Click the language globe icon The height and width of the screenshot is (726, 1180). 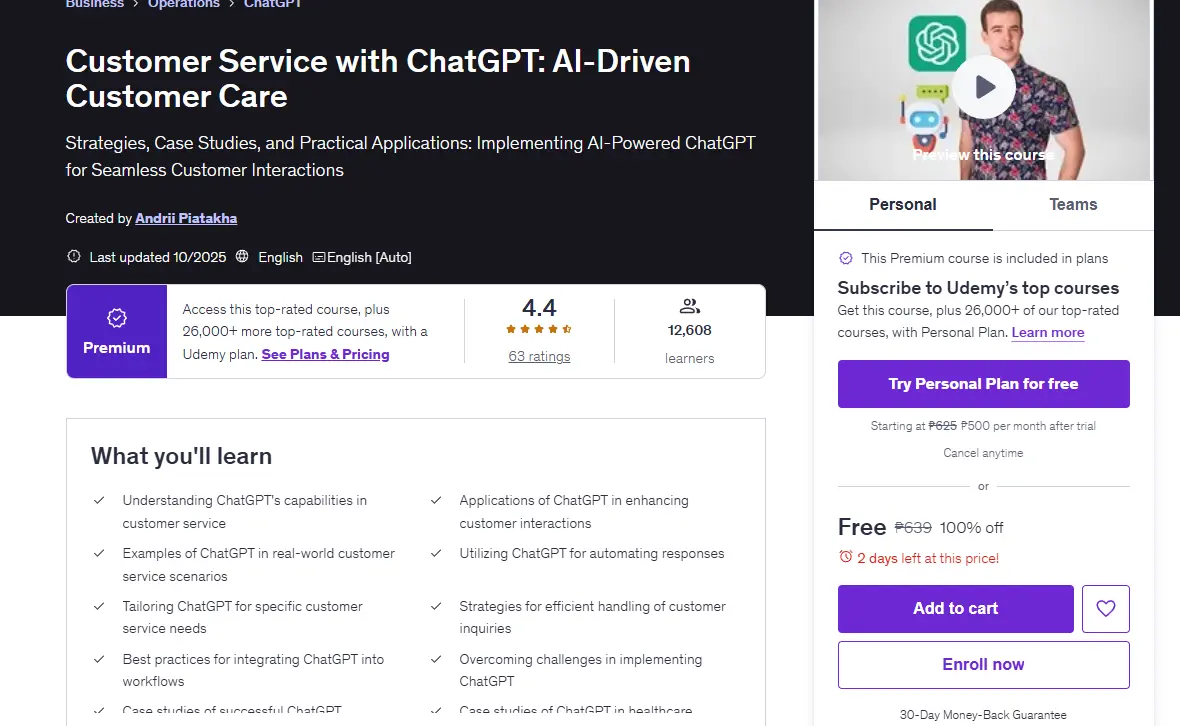(x=242, y=257)
